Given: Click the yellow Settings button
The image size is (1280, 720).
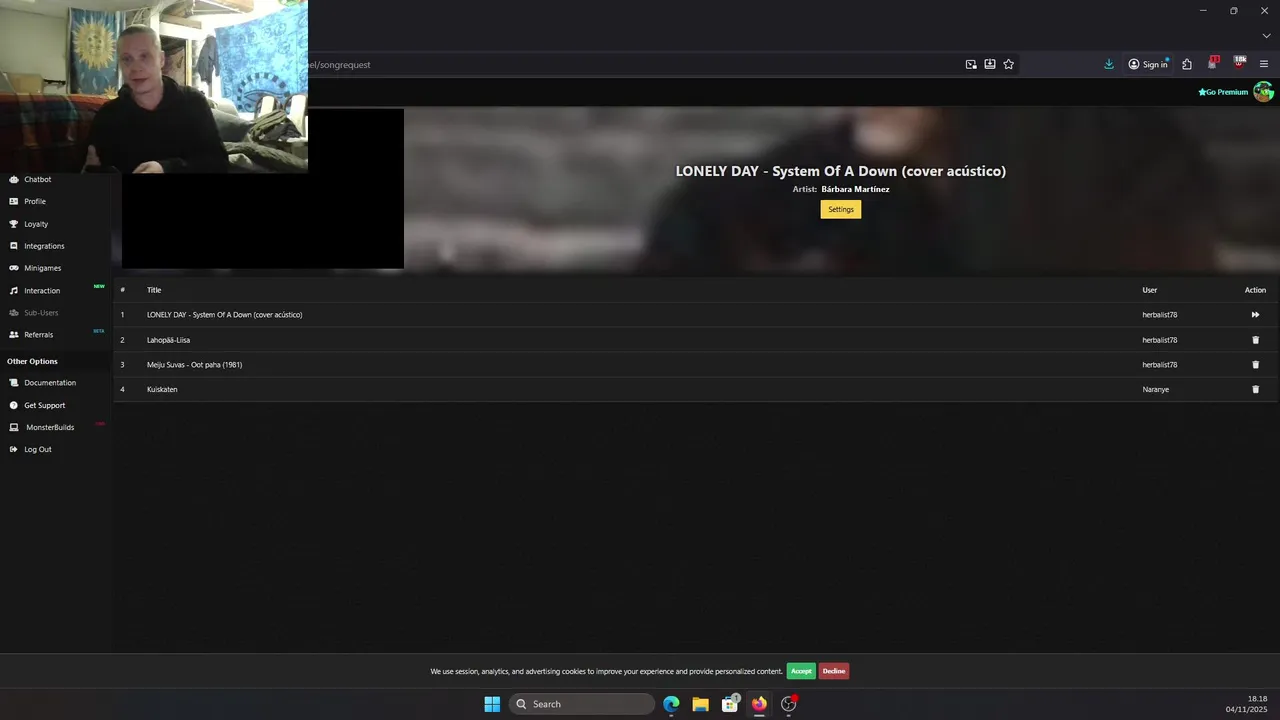Looking at the screenshot, I should (x=841, y=209).
